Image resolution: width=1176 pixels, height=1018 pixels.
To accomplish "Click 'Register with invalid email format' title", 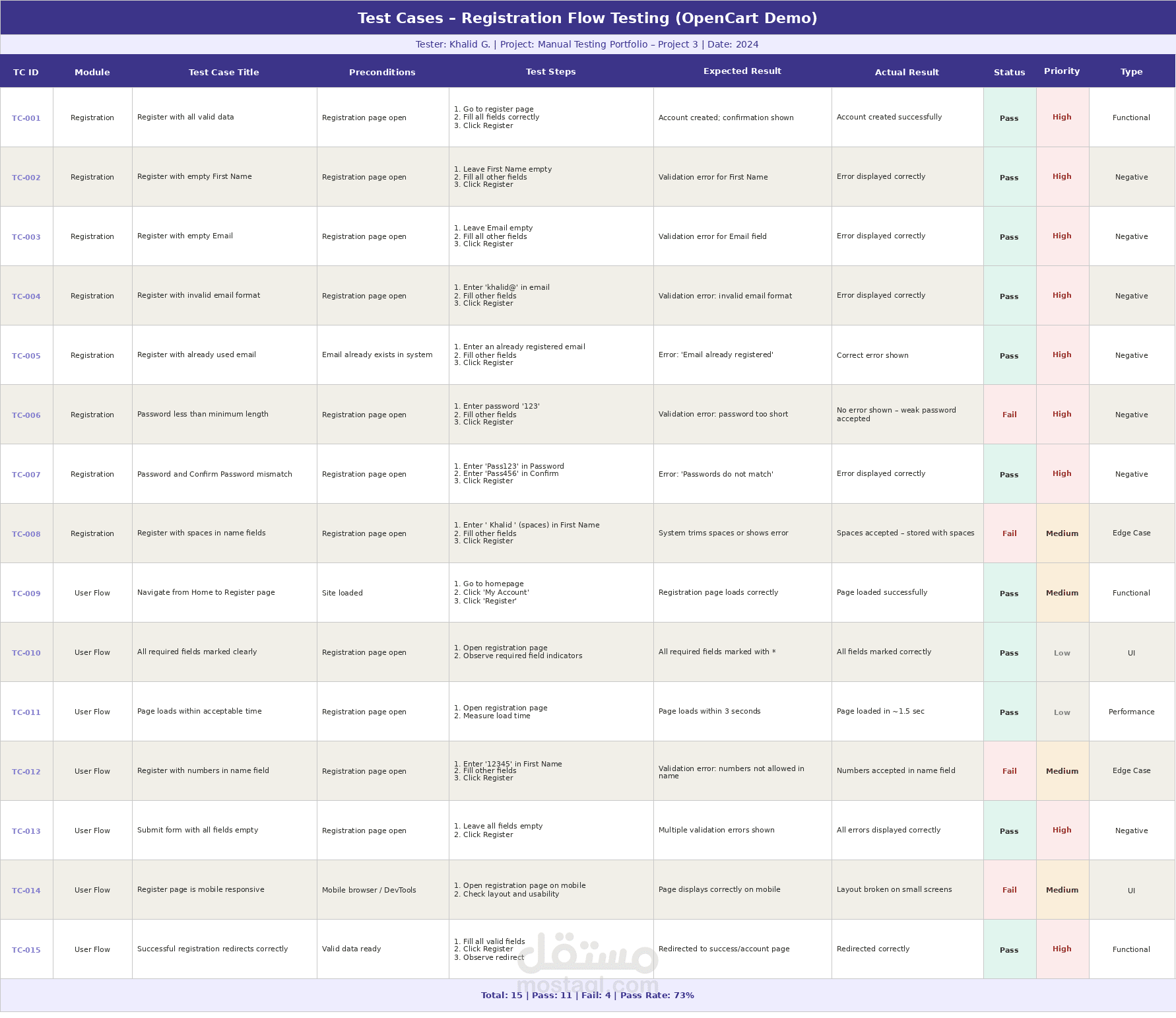I will pyautogui.click(x=199, y=295).
